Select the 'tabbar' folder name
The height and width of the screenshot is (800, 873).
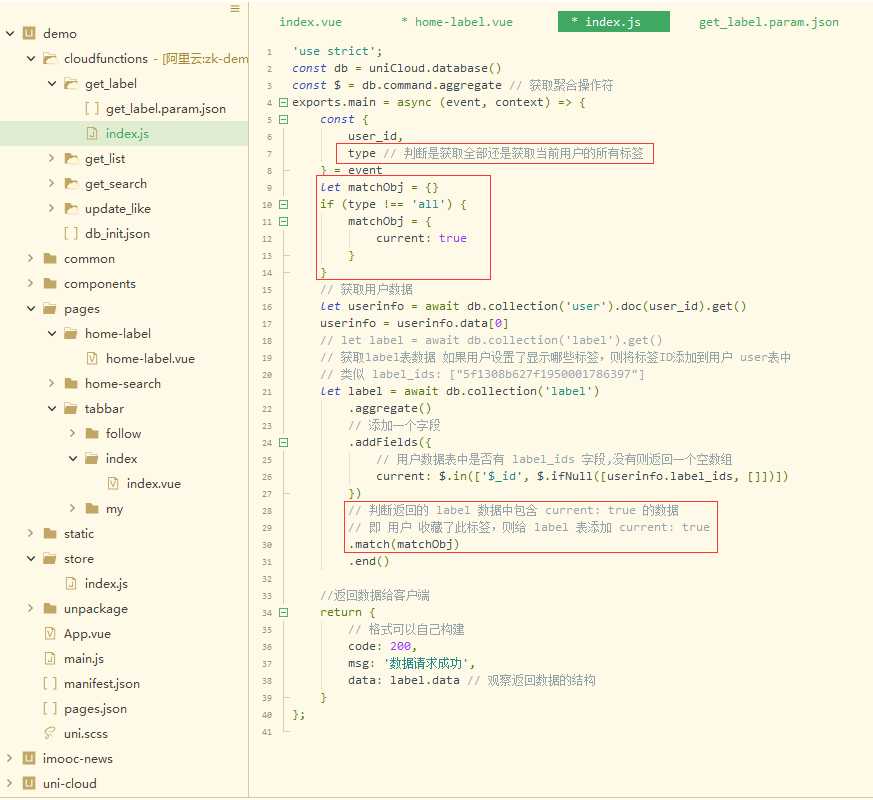[104, 409]
